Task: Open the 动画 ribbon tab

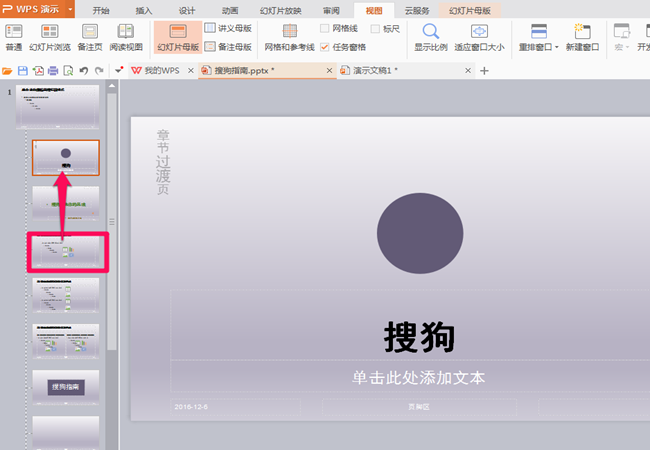Action: (230, 10)
